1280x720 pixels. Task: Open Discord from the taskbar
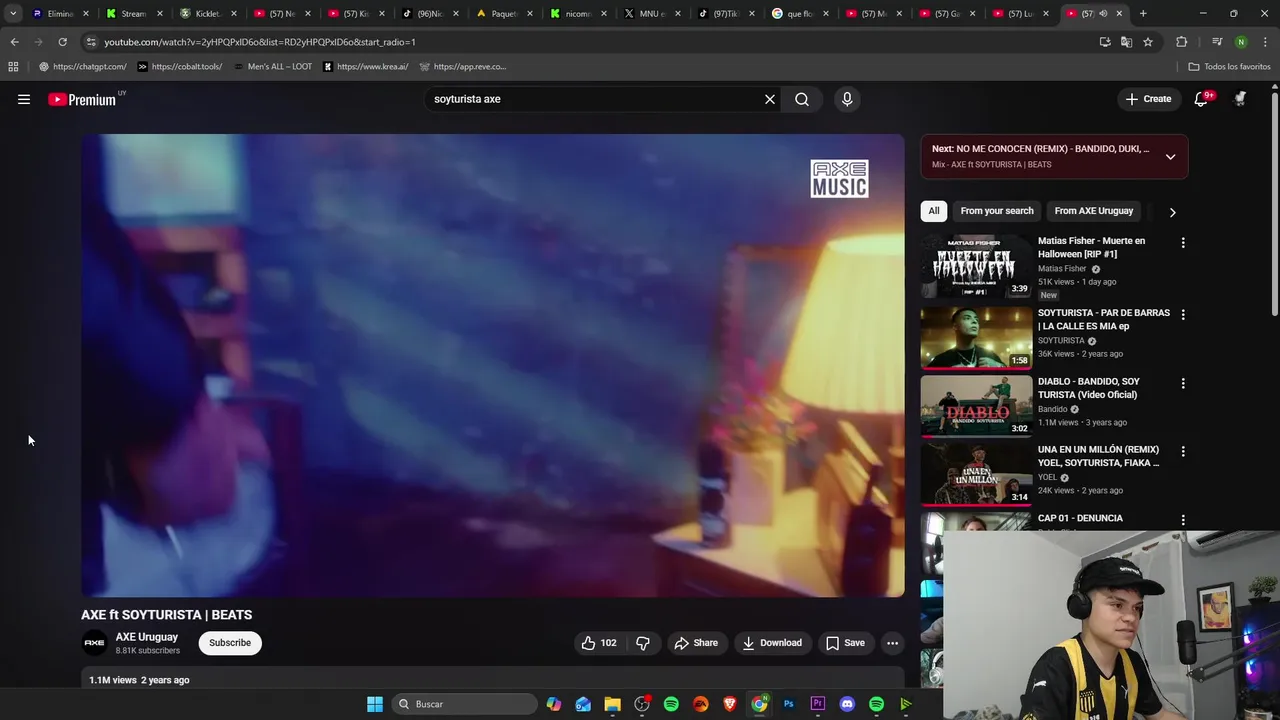[847, 704]
